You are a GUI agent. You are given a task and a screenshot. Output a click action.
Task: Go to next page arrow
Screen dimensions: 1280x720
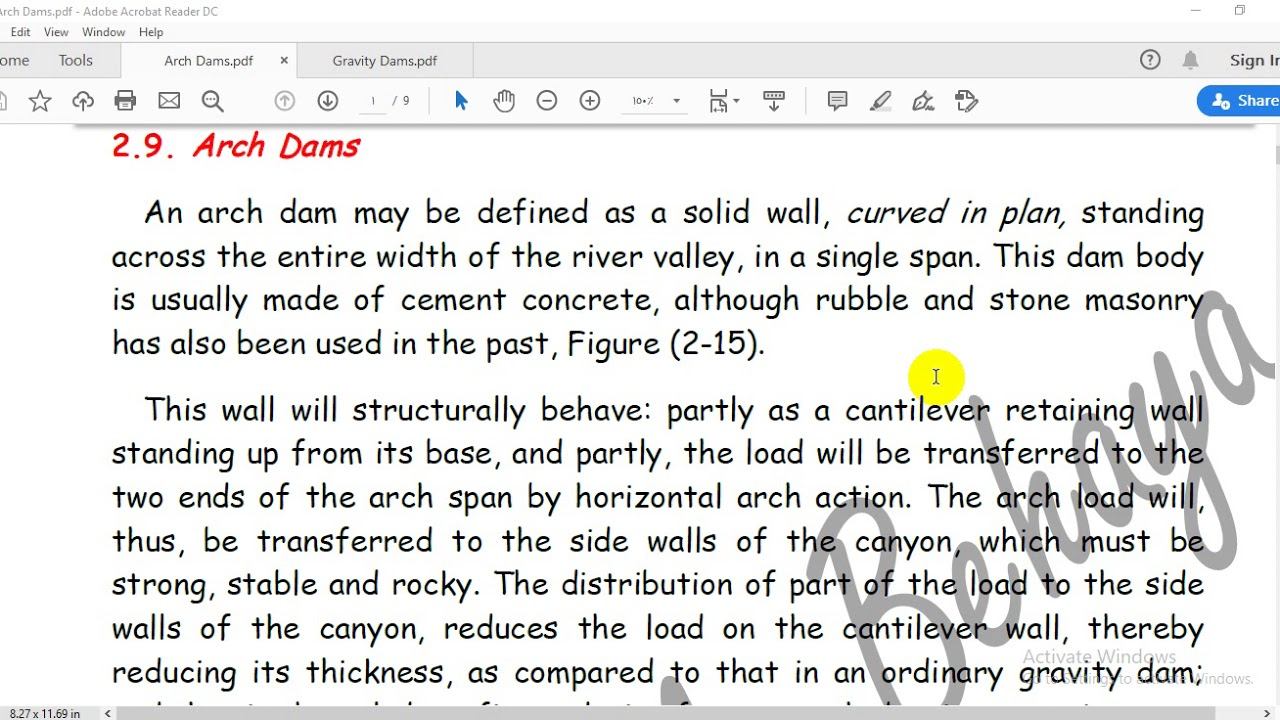click(x=327, y=101)
